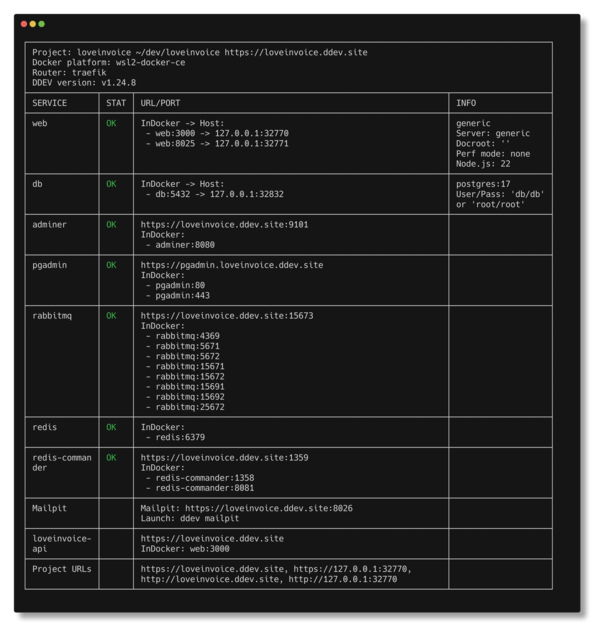Select the adminer service name

click(50, 225)
